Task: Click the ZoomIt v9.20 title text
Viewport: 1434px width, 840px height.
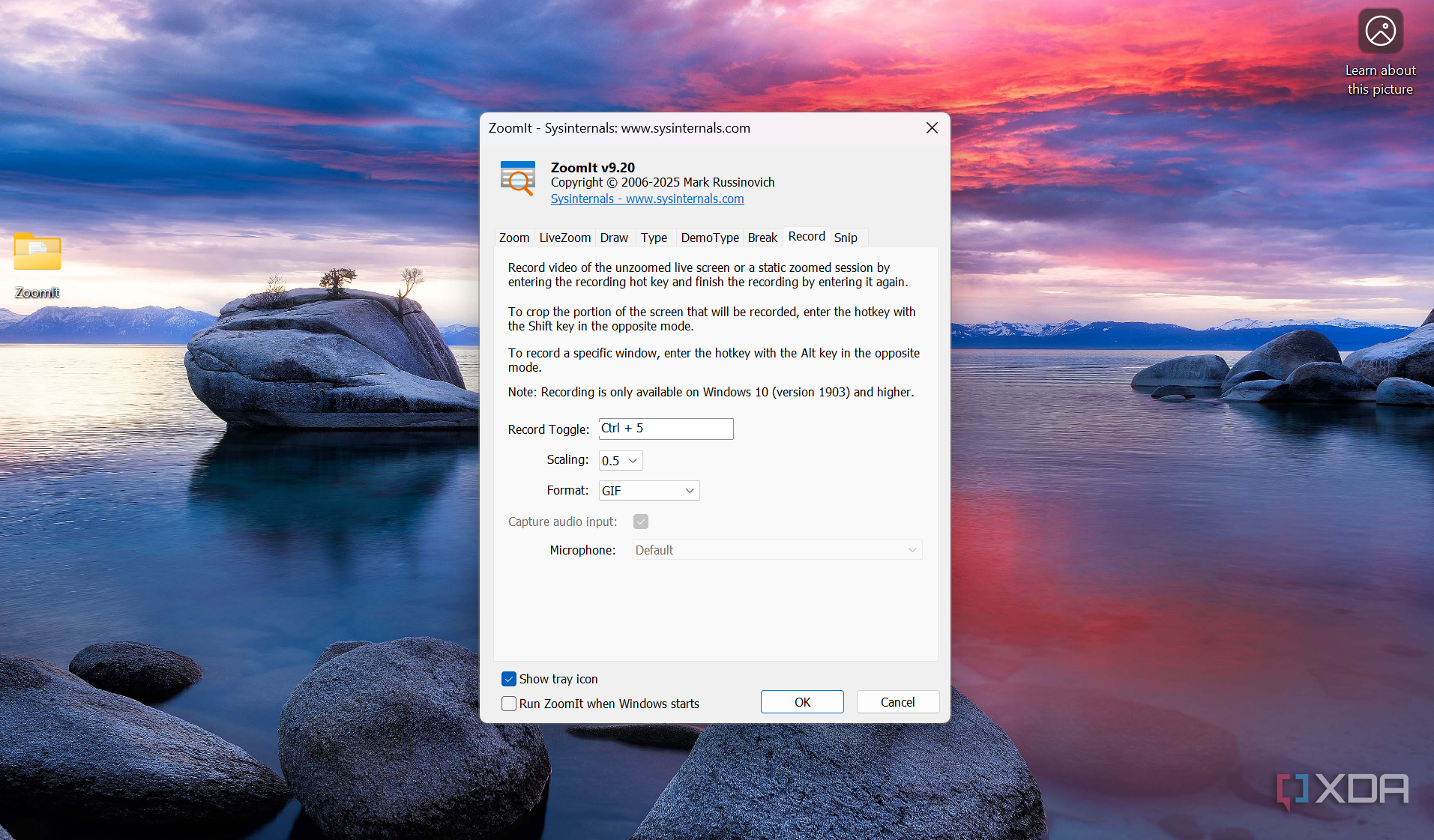Action: coord(592,168)
